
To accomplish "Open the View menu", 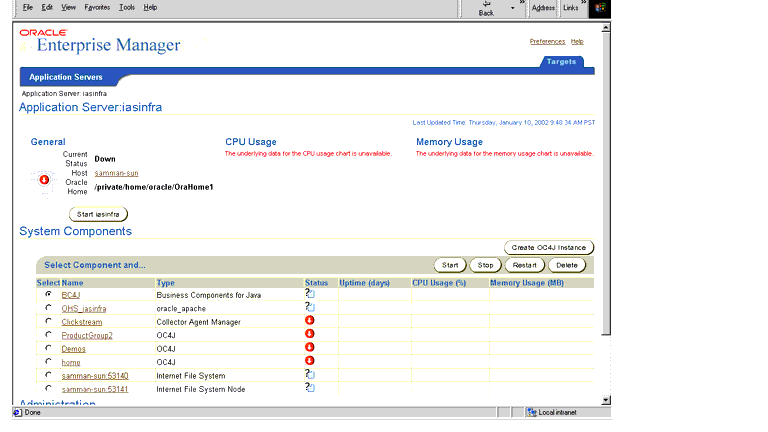I will (x=69, y=7).
